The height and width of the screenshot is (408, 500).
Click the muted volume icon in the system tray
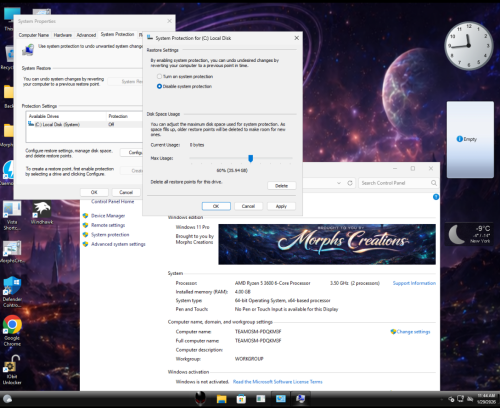[470, 399]
